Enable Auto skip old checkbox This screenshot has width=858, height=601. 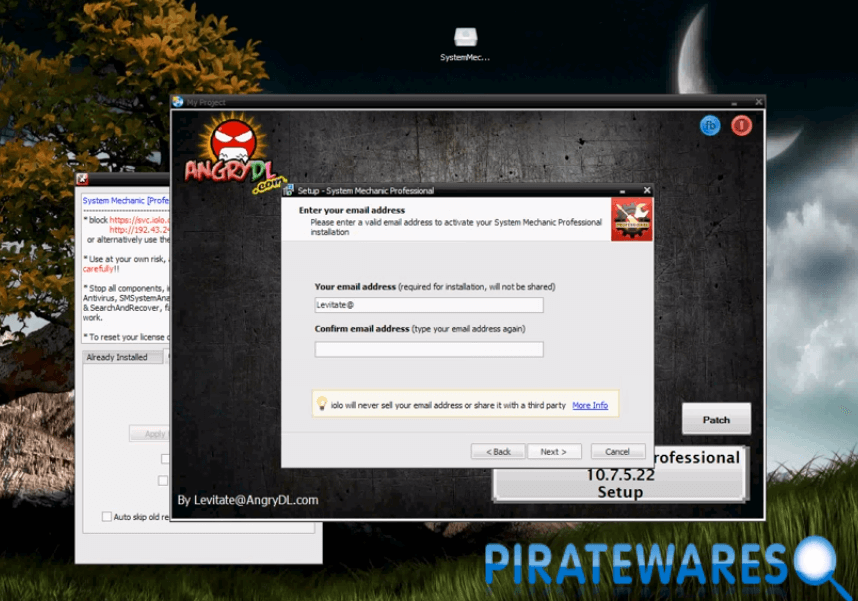pyautogui.click(x=107, y=517)
